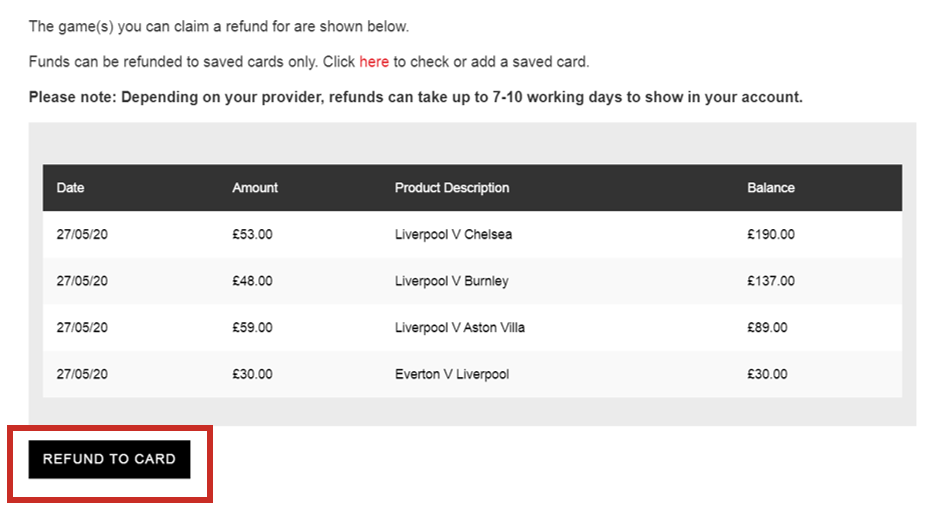Click the £59.00 amount cell
Image resolution: width=929 pixels, height=509 pixels.
252,328
